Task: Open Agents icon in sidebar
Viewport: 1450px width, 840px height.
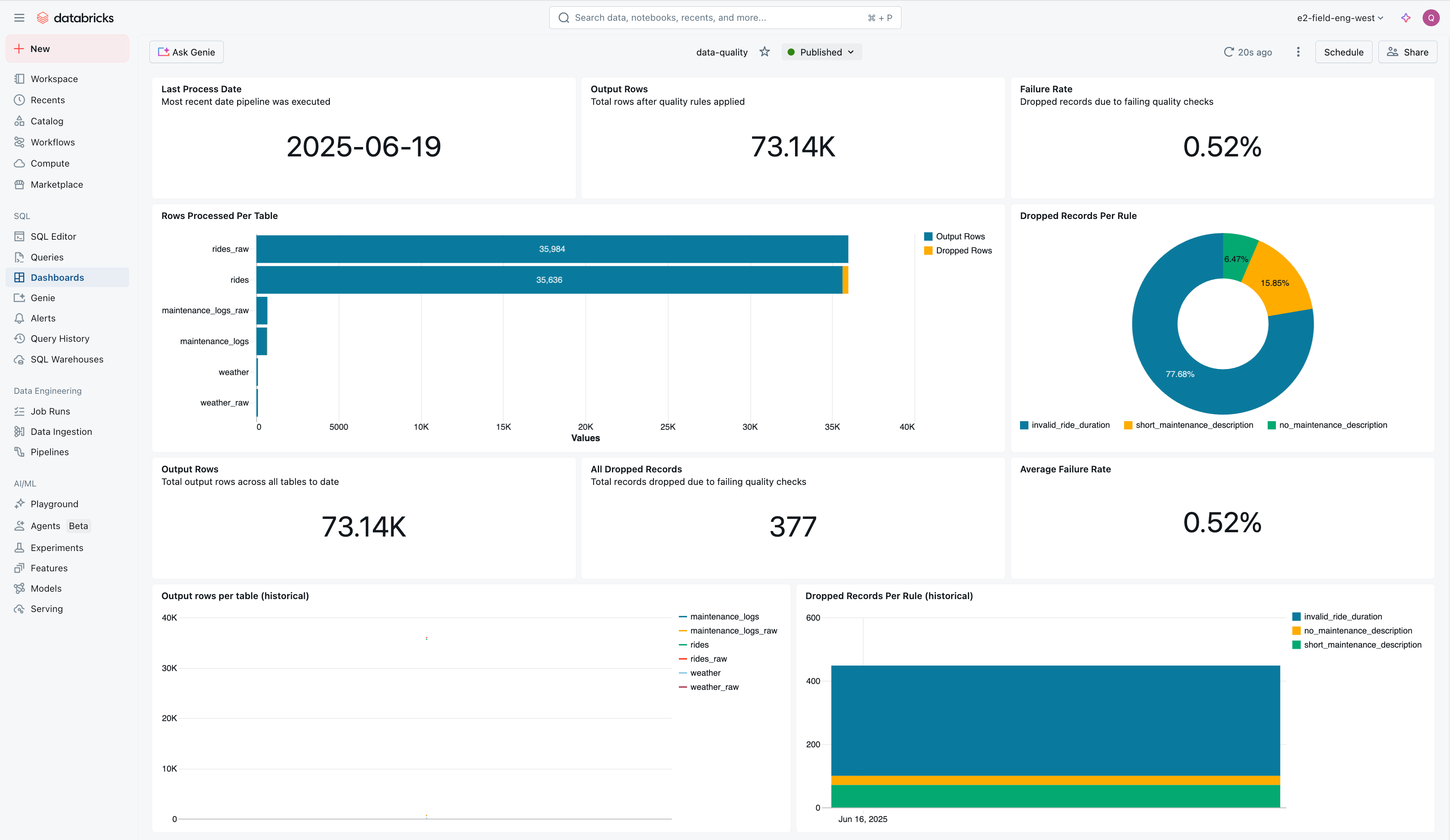Action: (x=20, y=526)
